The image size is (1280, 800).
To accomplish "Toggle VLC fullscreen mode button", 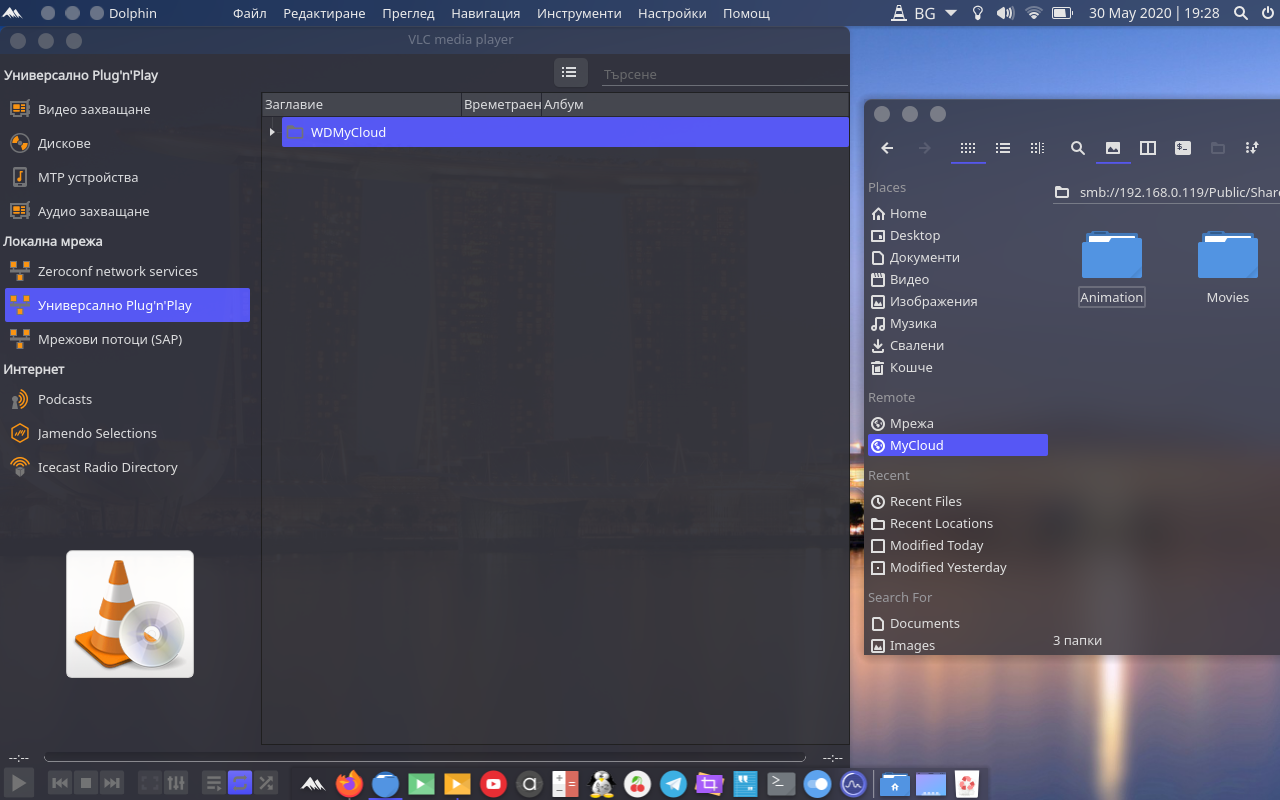I will [149, 783].
